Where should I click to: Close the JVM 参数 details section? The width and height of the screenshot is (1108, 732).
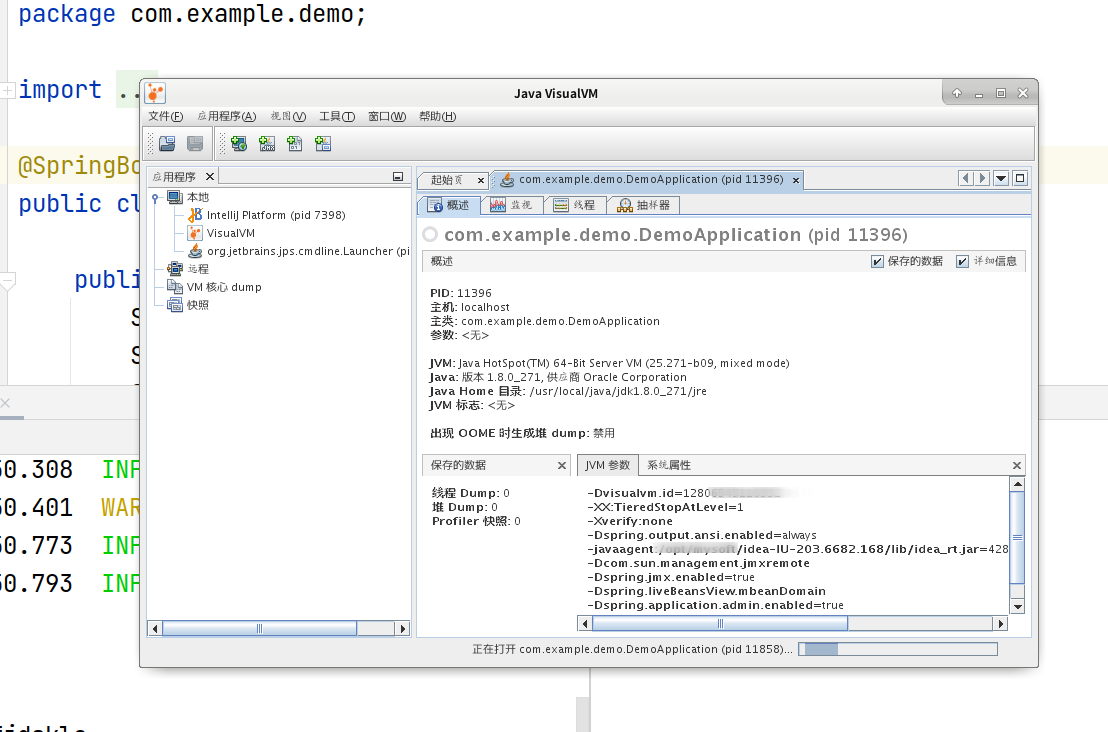[1017, 466]
